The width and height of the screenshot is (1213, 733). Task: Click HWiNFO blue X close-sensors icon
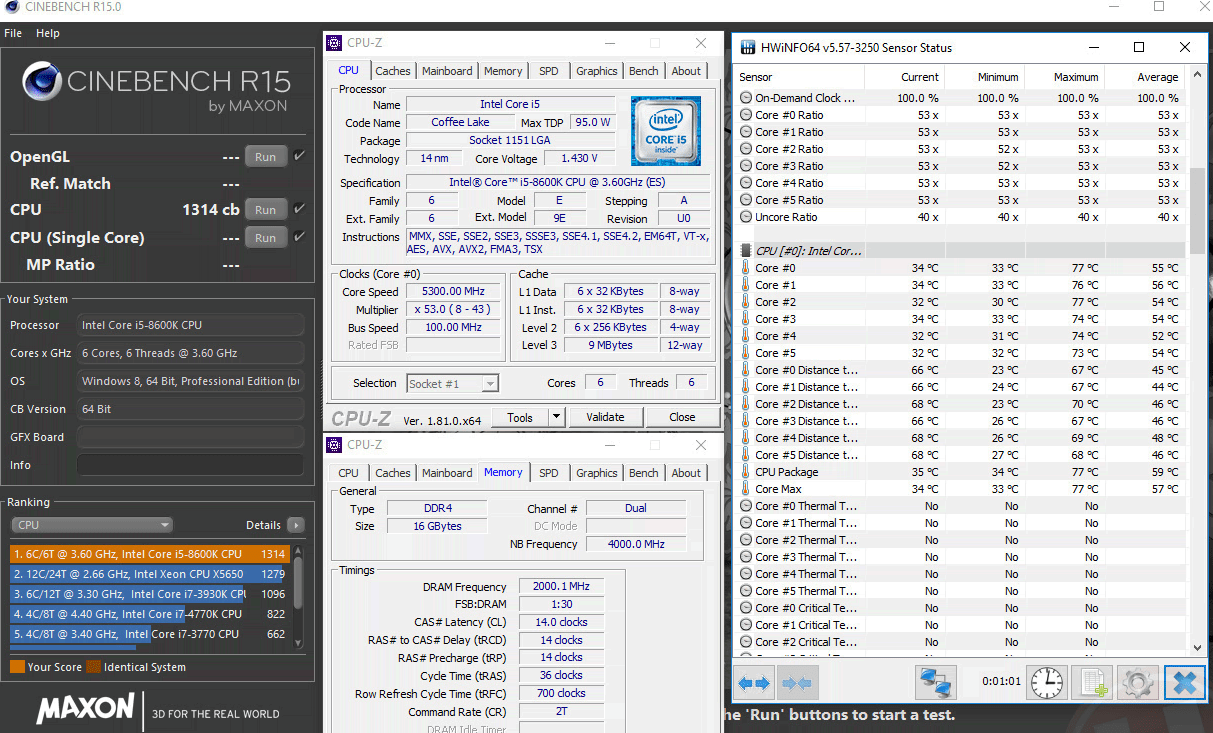tap(1184, 683)
